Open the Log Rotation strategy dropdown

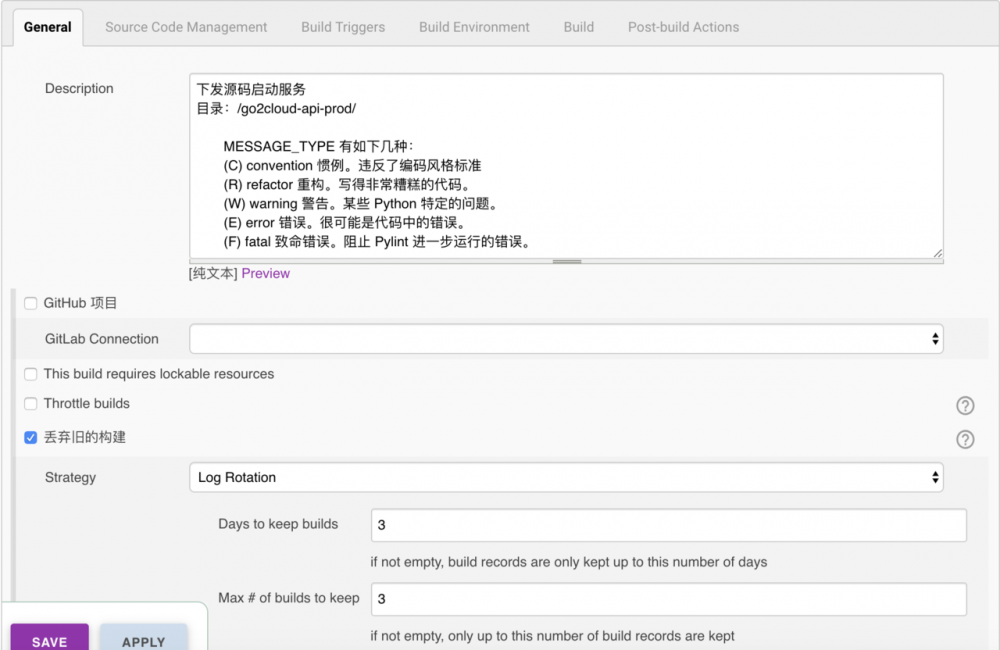tap(565, 477)
